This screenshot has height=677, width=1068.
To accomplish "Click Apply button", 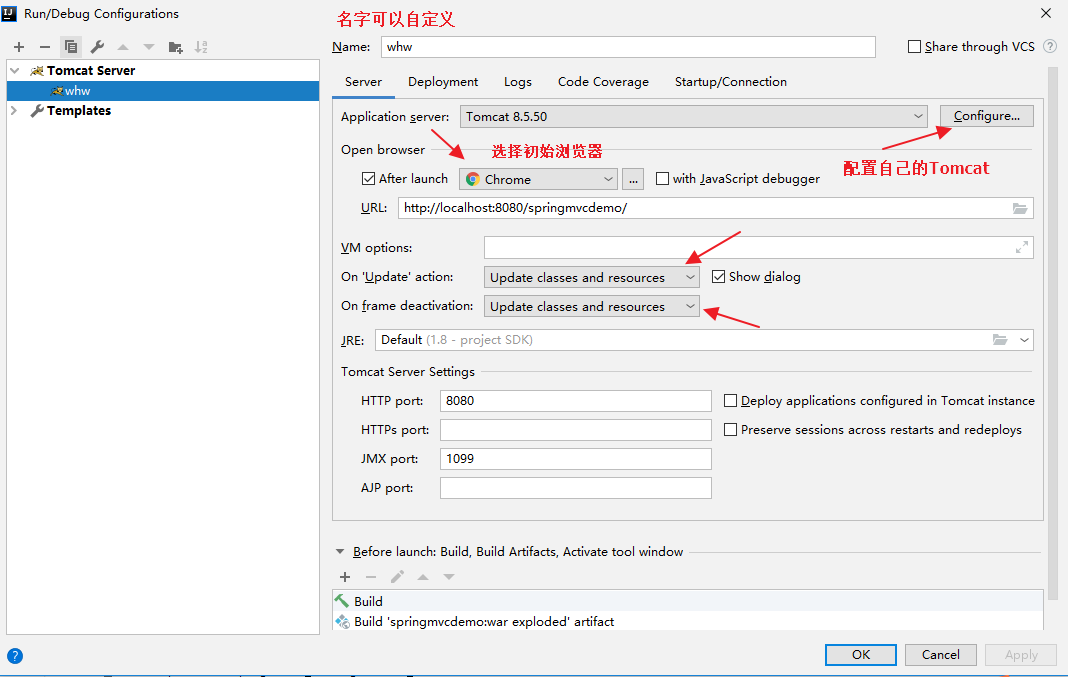I will point(1021,655).
